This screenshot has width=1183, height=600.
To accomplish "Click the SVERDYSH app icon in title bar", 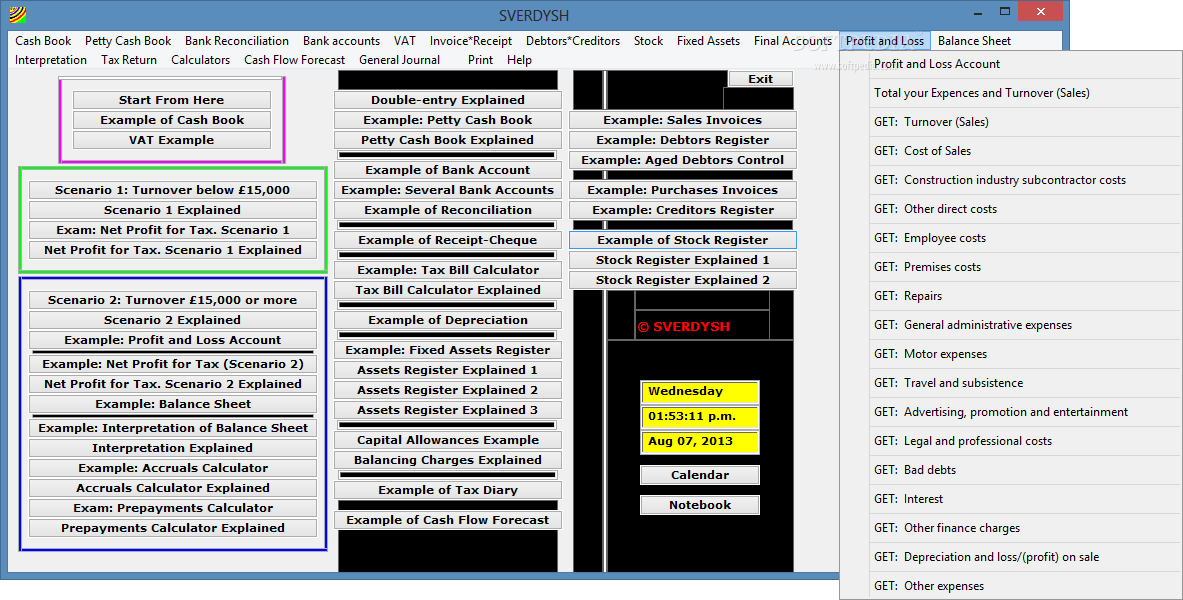I will (x=17, y=14).
